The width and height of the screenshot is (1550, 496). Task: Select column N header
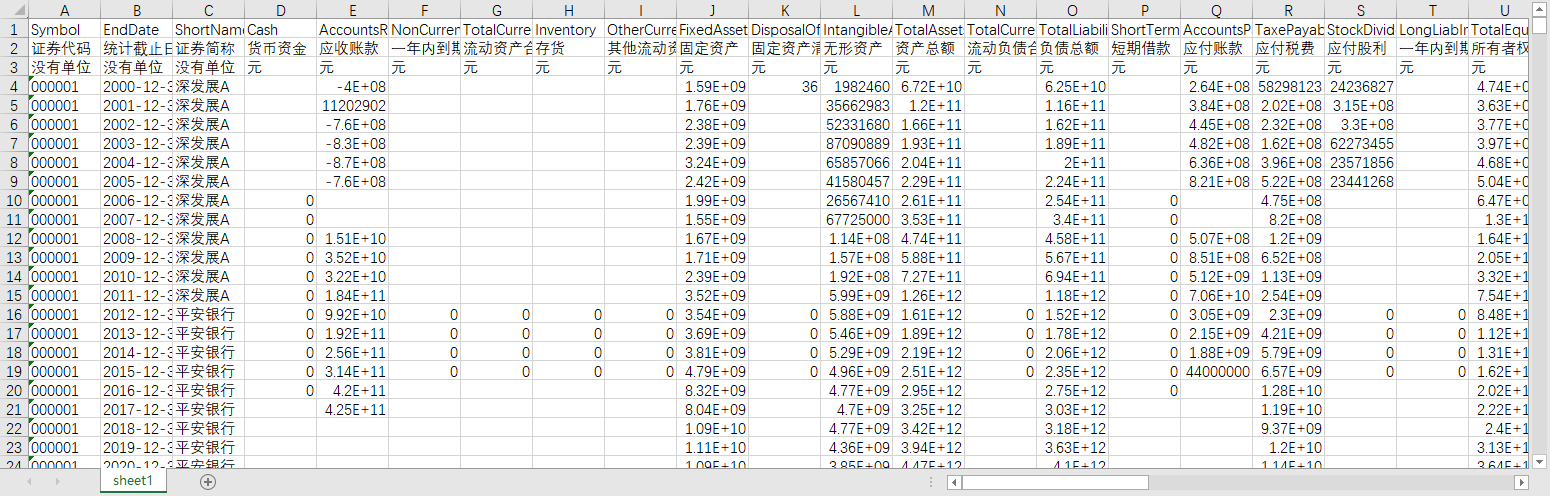point(1000,10)
